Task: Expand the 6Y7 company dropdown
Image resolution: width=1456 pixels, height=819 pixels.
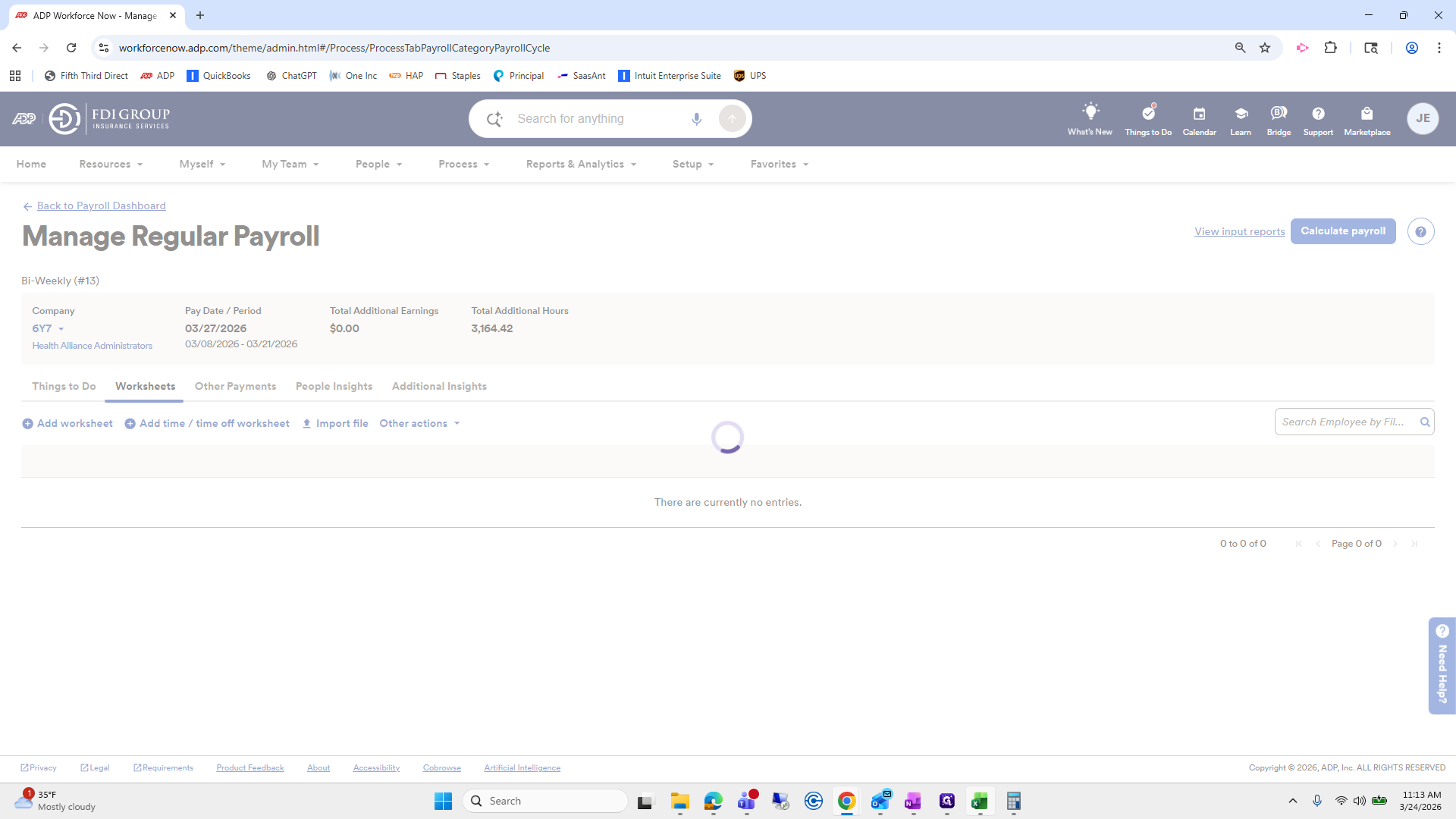Action: [49, 328]
